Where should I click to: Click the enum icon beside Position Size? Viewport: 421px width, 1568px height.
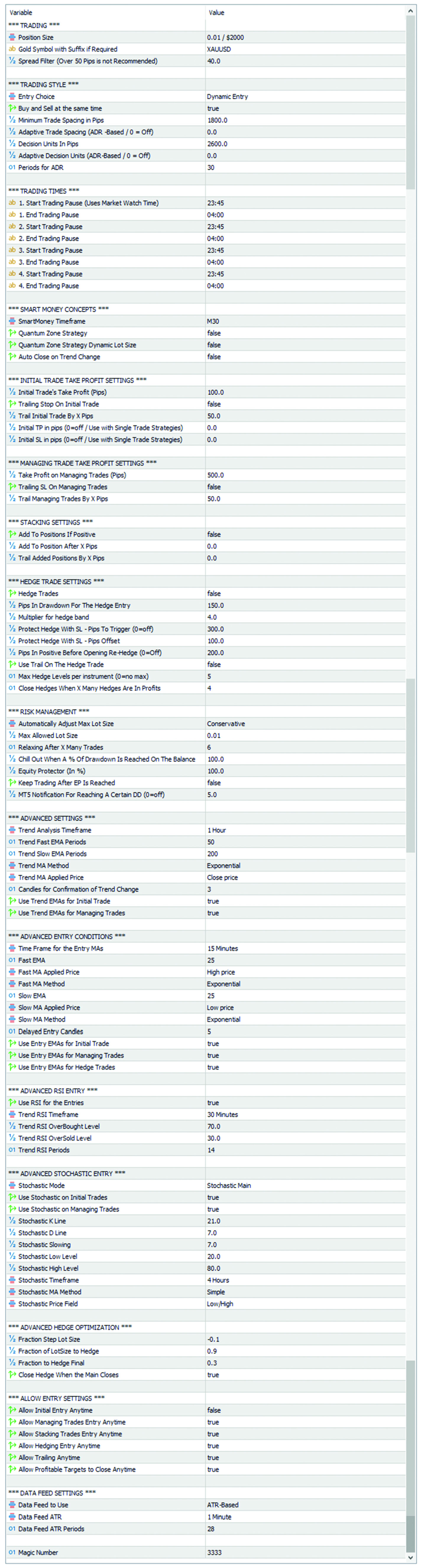pyautogui.click(x=12, y=37)
